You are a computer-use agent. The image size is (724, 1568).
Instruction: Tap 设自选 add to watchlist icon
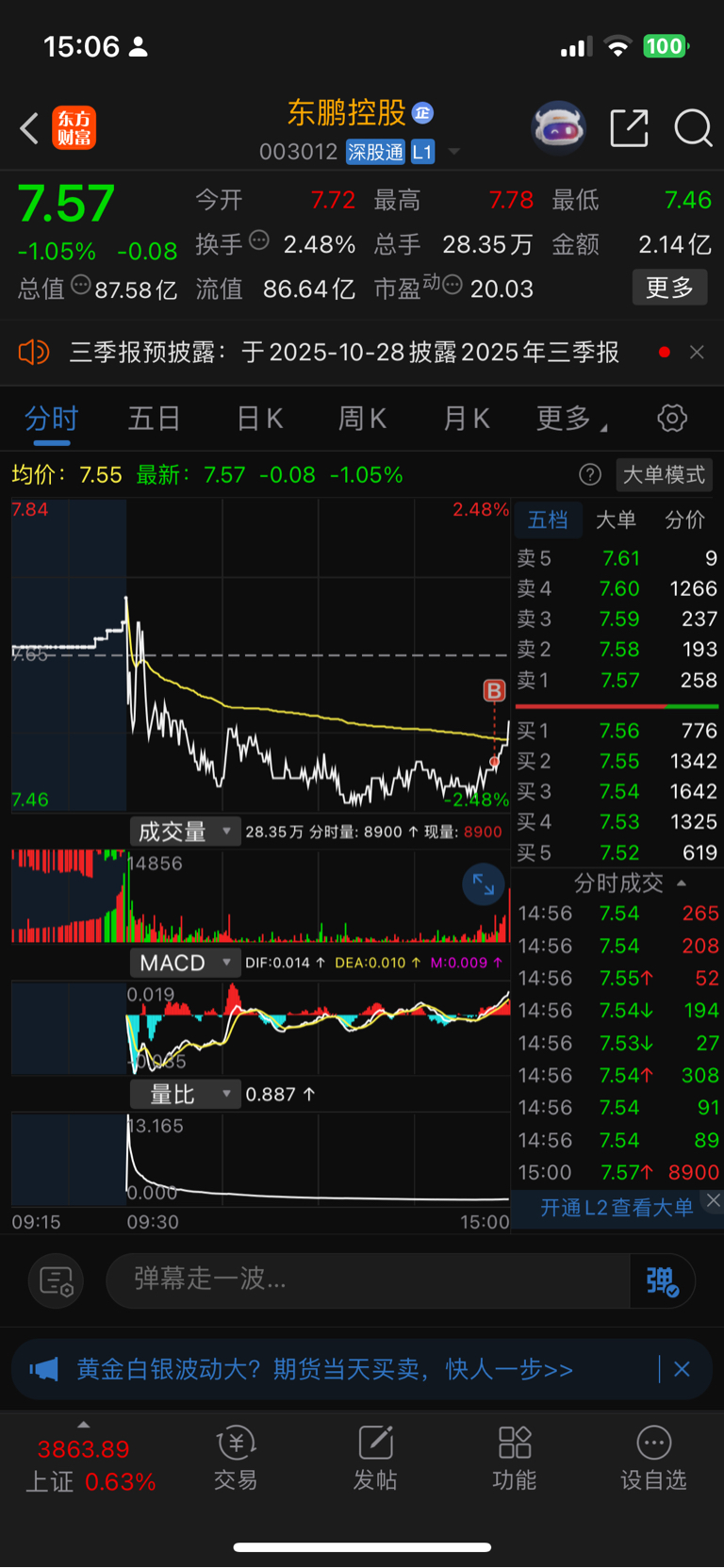coord(653,1458)
